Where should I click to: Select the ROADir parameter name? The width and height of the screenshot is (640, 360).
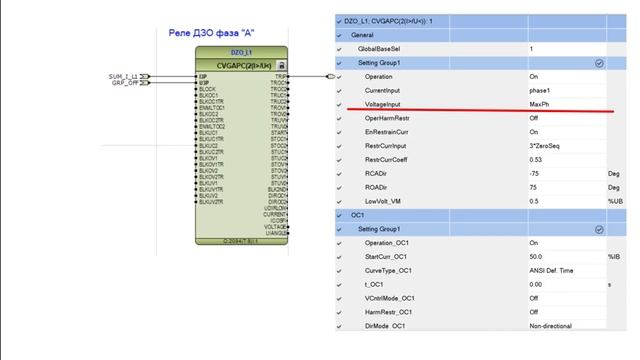[x=376, y=188]
